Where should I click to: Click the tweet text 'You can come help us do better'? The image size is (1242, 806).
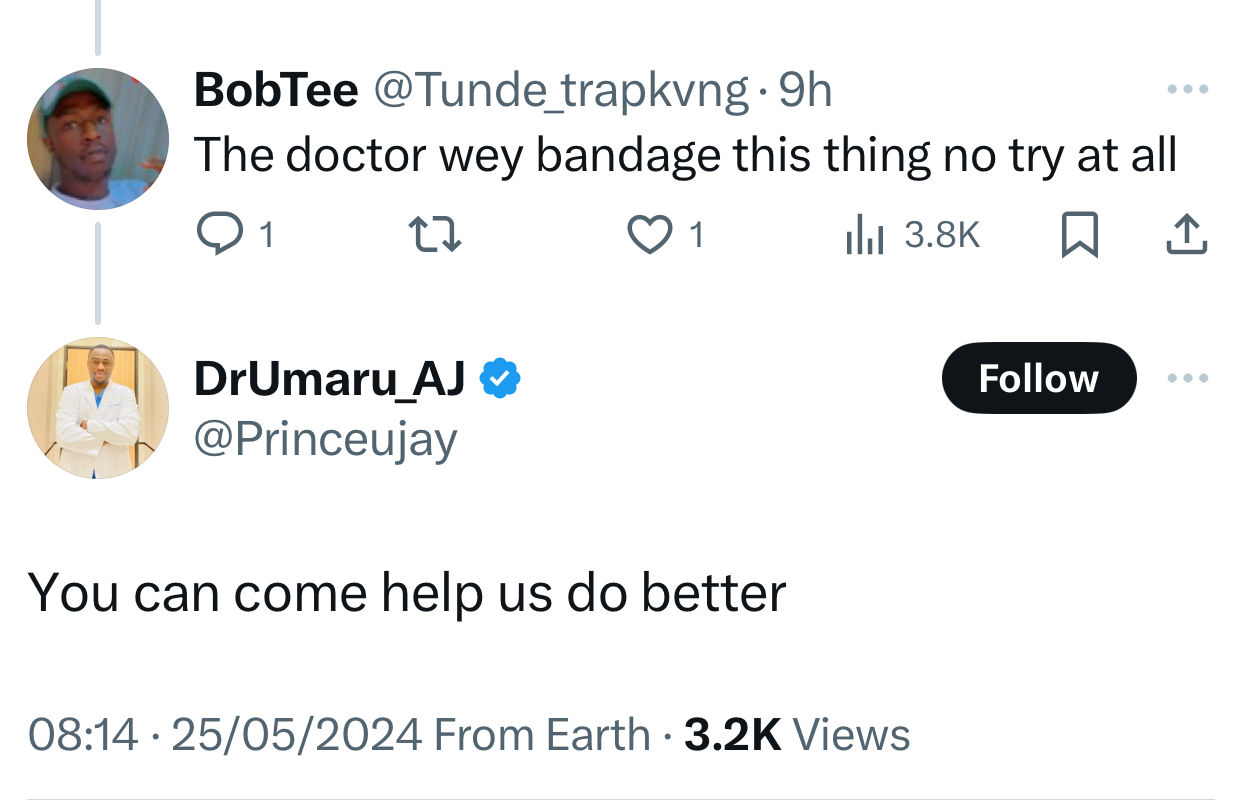407,593
